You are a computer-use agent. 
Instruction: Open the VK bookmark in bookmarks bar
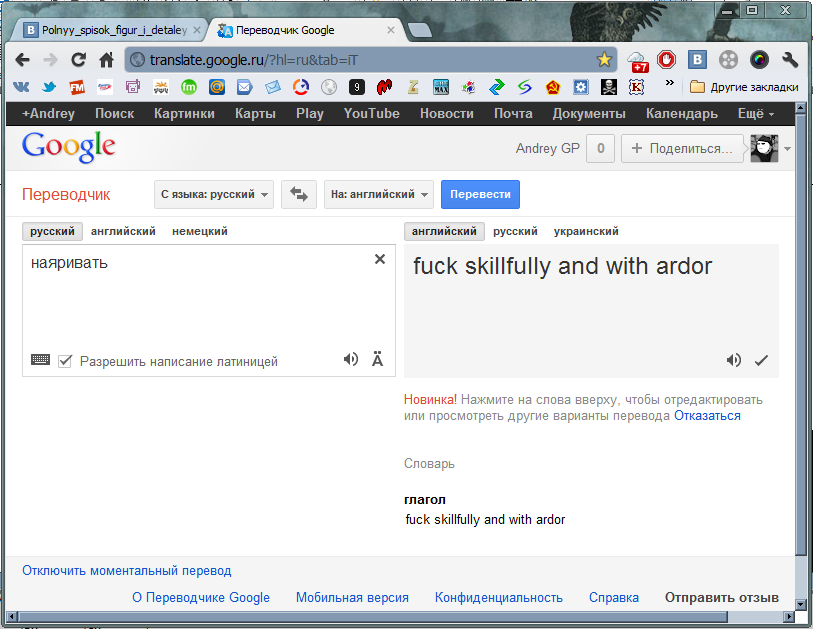tap(21, 87)
